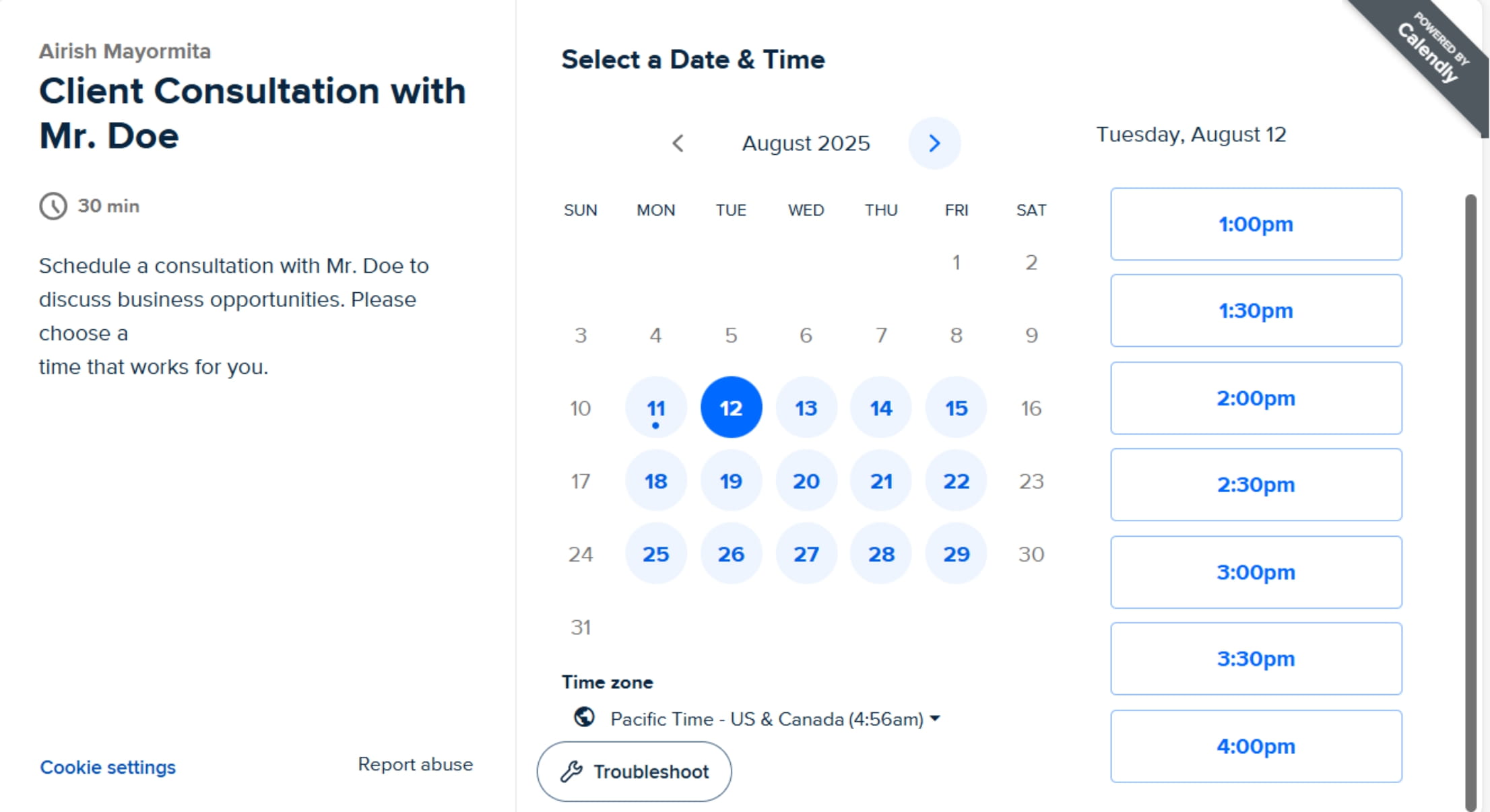Viewport: 1490px width, 812px height.
Task: Choose August 29 on the calendar
Action: point(956,554)
